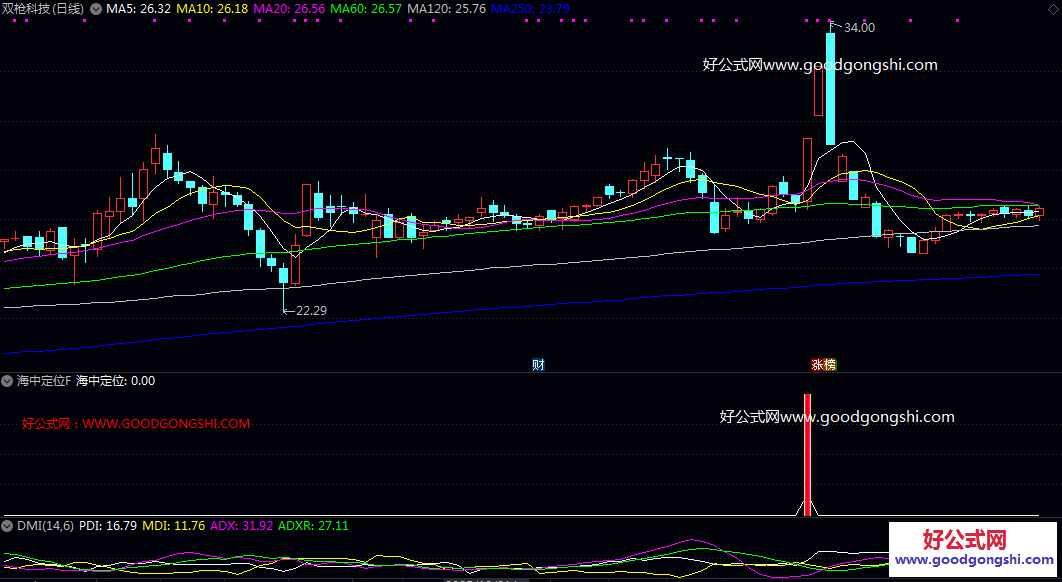Screen dimensions: 1062x582
Task: Click the MDI: 11.76 value
Action: click(x=173, y=525)
